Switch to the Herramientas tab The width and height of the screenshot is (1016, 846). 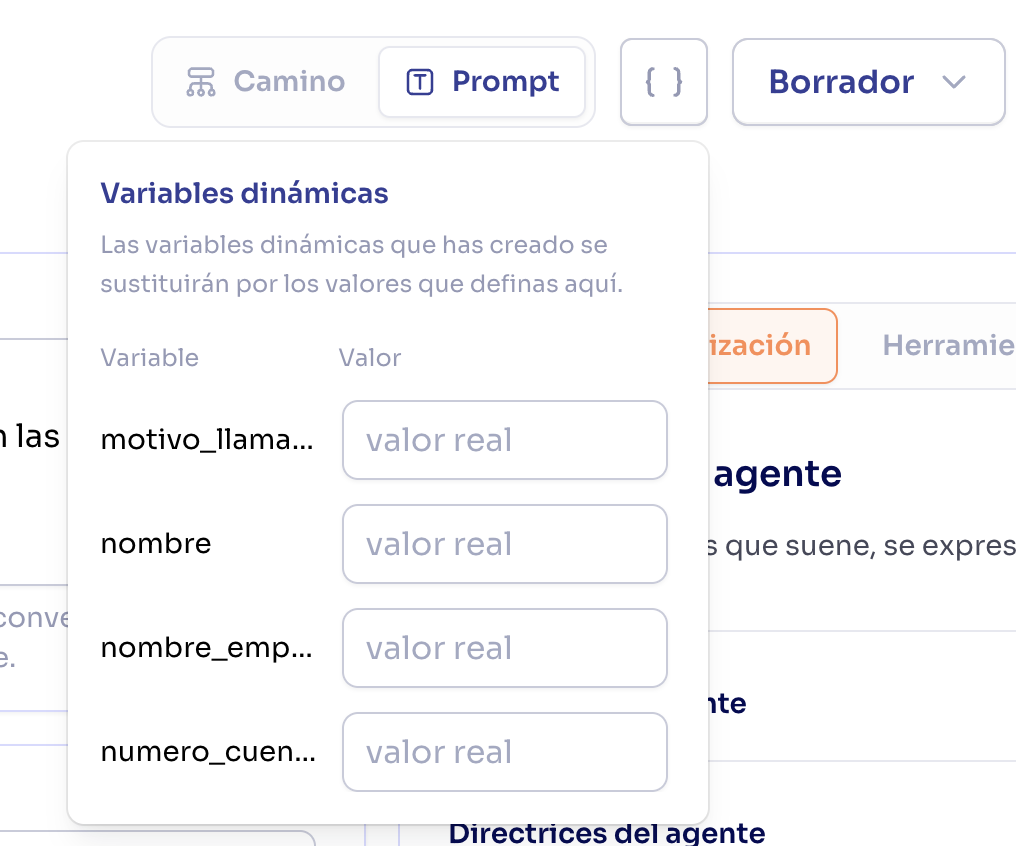[x=948, y=345]
